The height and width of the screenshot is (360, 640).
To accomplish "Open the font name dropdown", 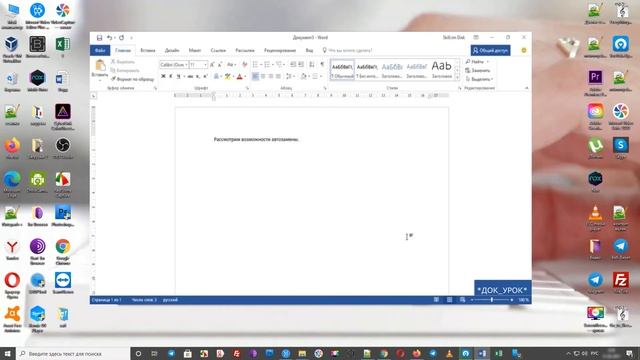I will coord(187,64).
